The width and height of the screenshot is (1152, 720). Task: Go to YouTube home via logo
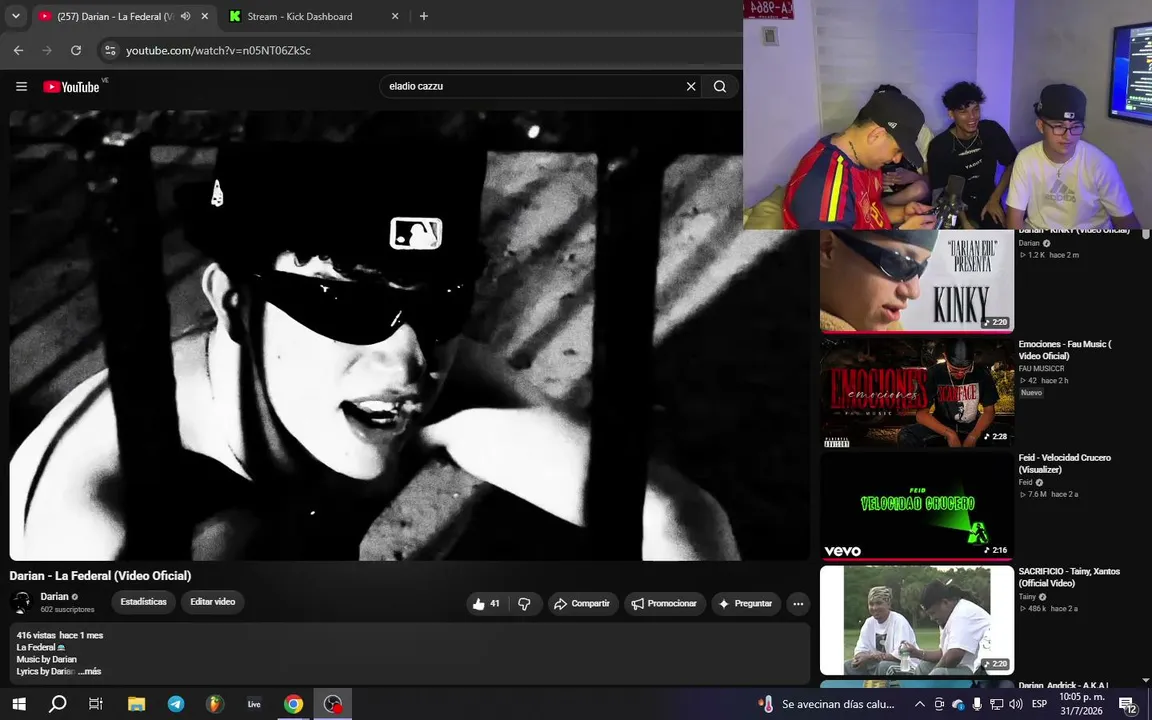pyautogui.click(x=71, y=87)
